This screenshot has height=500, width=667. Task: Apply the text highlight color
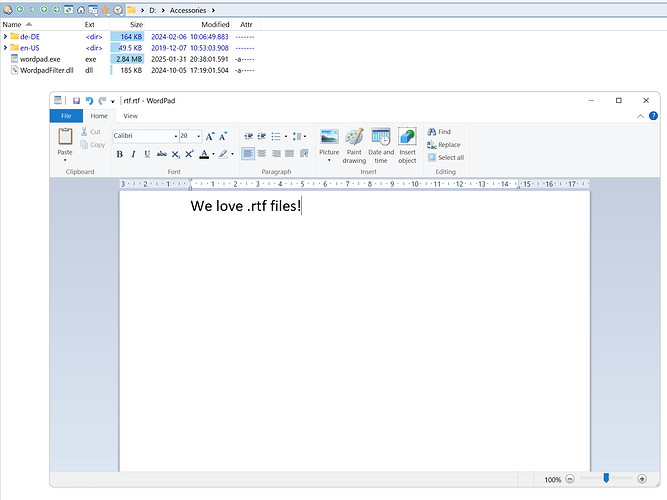tap(223, 154)
